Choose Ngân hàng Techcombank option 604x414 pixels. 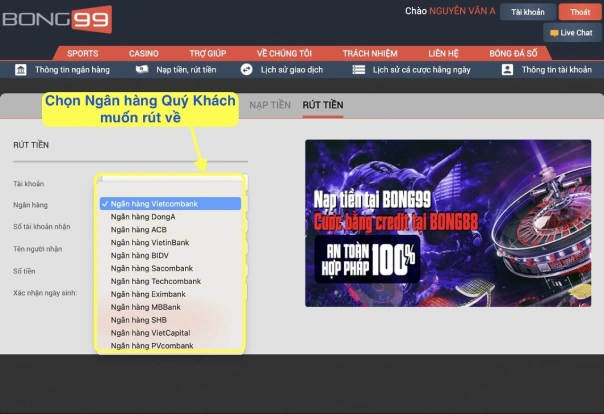tap(170, 281)
